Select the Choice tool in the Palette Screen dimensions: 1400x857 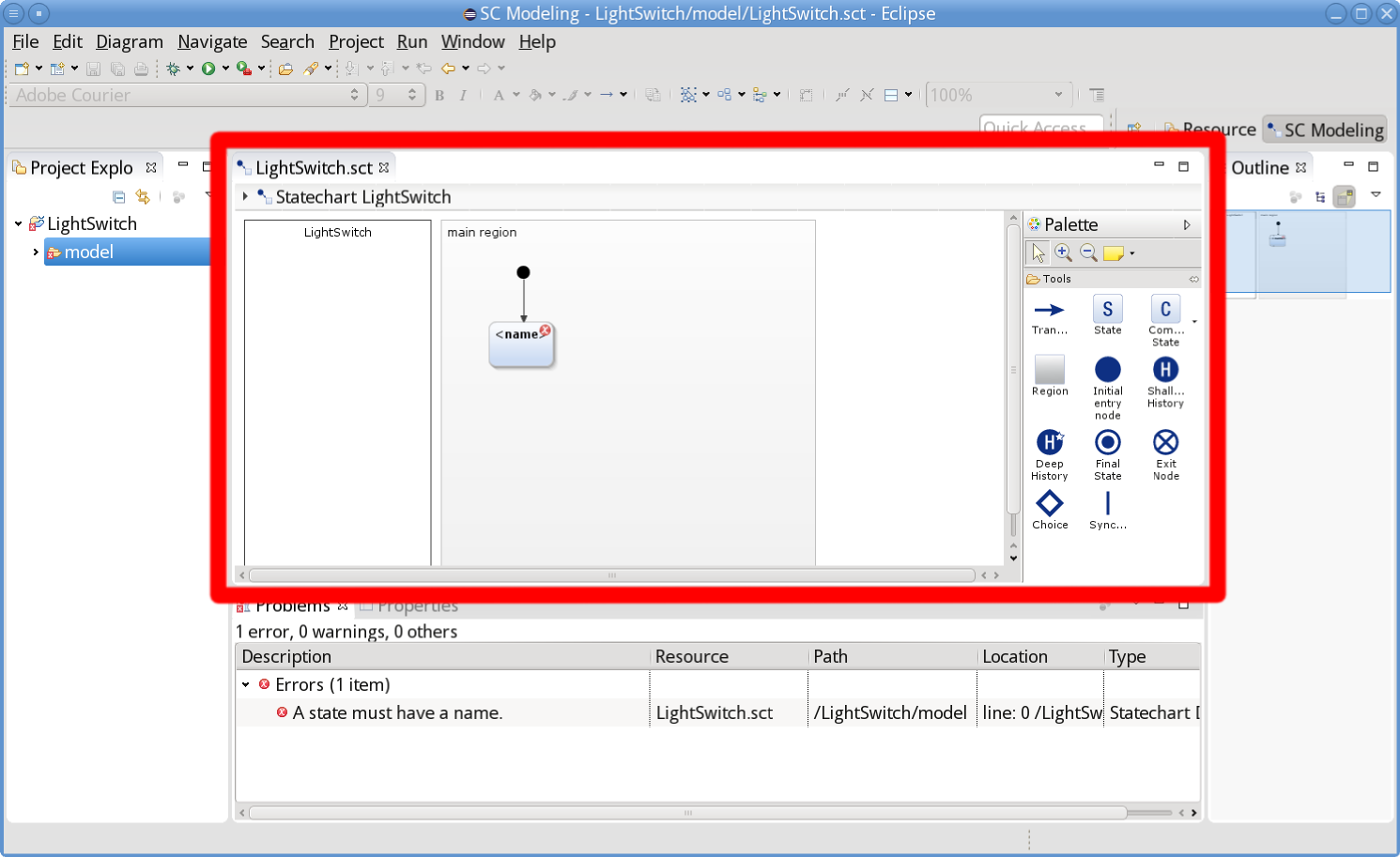click(x=1049, y=511)
